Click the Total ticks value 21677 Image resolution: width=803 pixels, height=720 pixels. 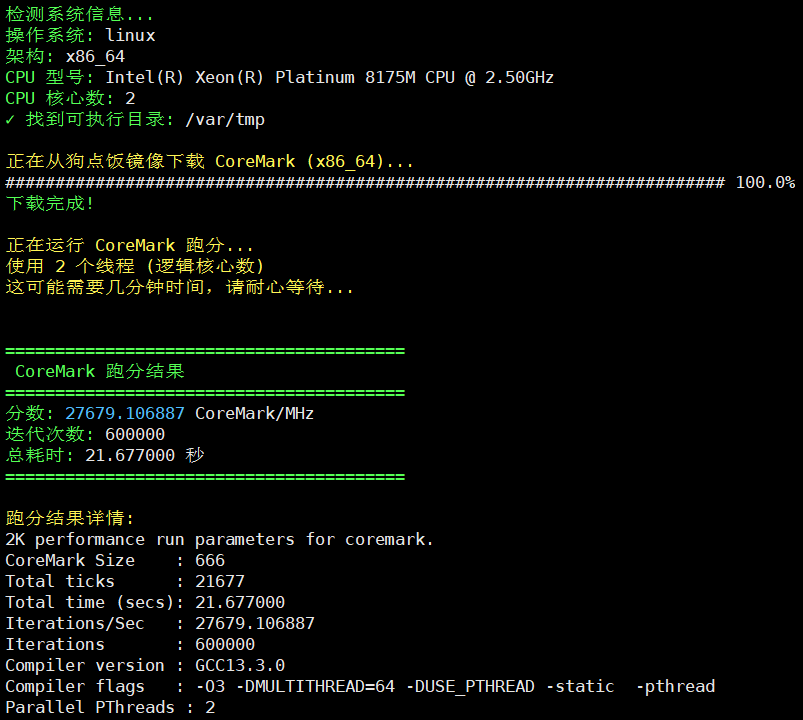click(220, 581)
